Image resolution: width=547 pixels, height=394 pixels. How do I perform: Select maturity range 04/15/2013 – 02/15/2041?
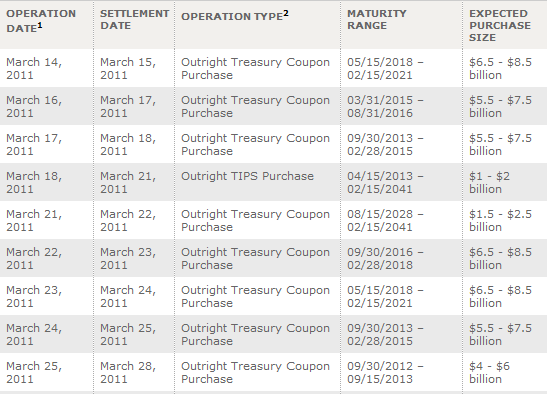click(385, 183)
